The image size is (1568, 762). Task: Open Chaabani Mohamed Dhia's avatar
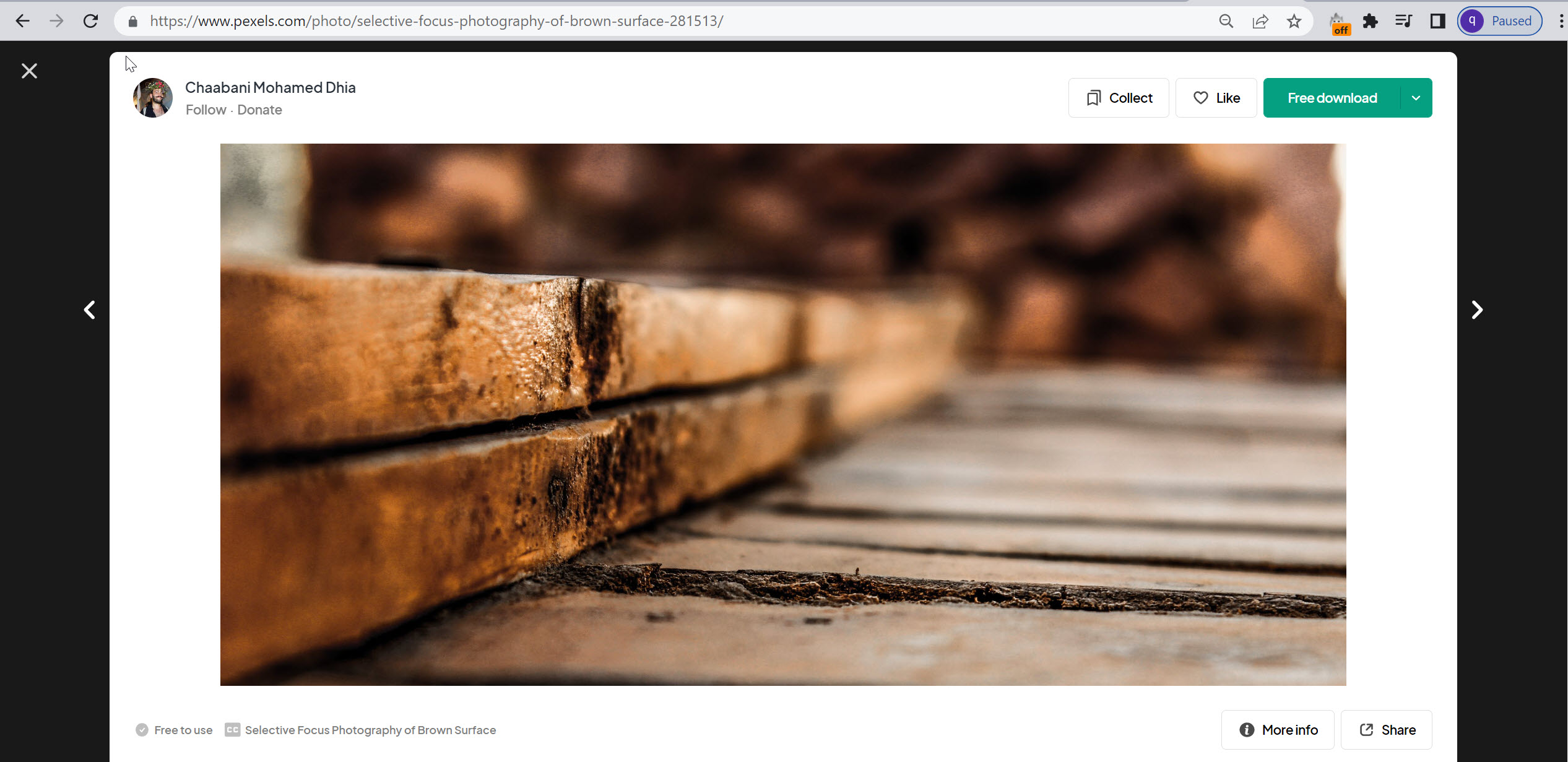[153, 98]
